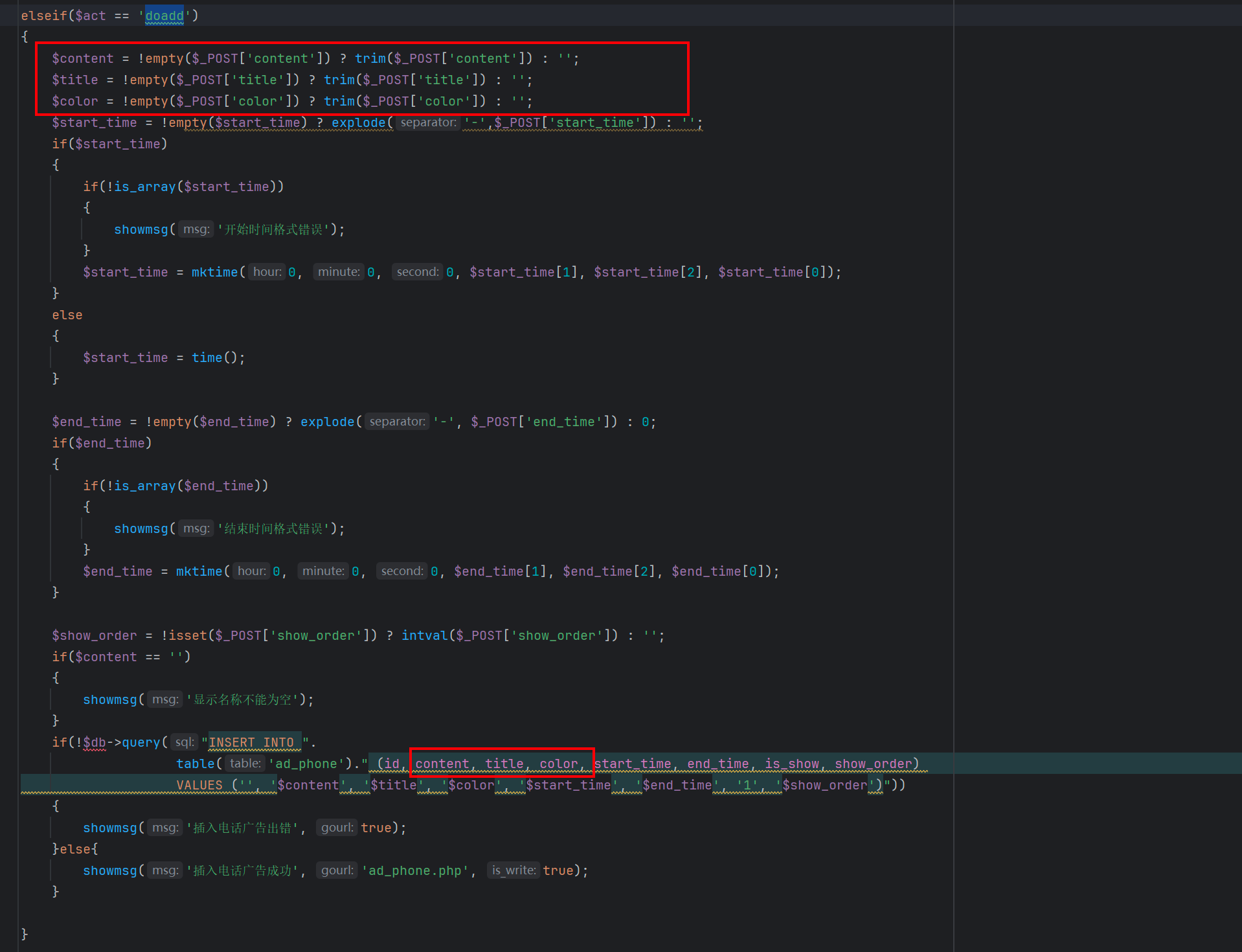Click the "INSERT INTO" SQL string

tap(256, 742)
